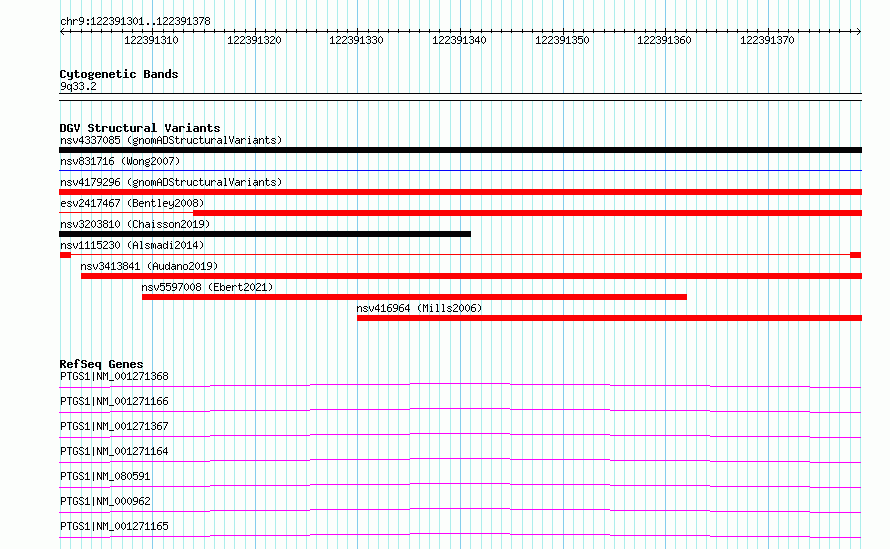
Task: Select the 9q33.2 band label
Action: (x=78, y=86)
